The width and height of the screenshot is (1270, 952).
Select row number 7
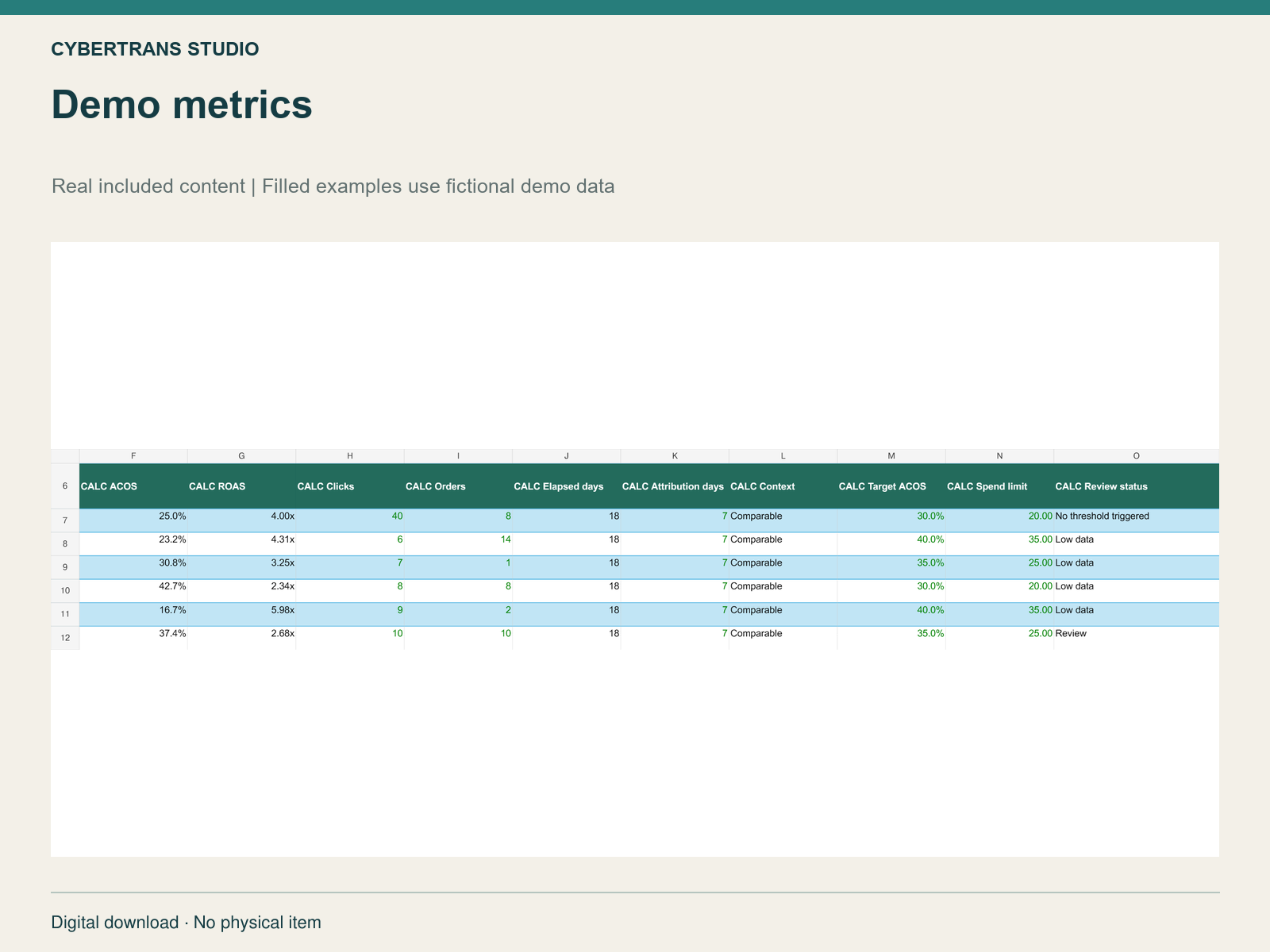coord(65,520)
